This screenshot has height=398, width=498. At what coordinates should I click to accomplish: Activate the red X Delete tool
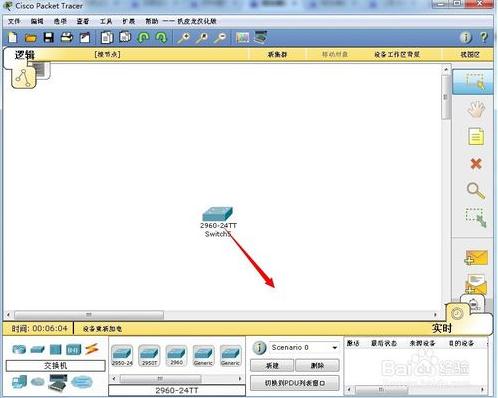[x=476, y=164]
